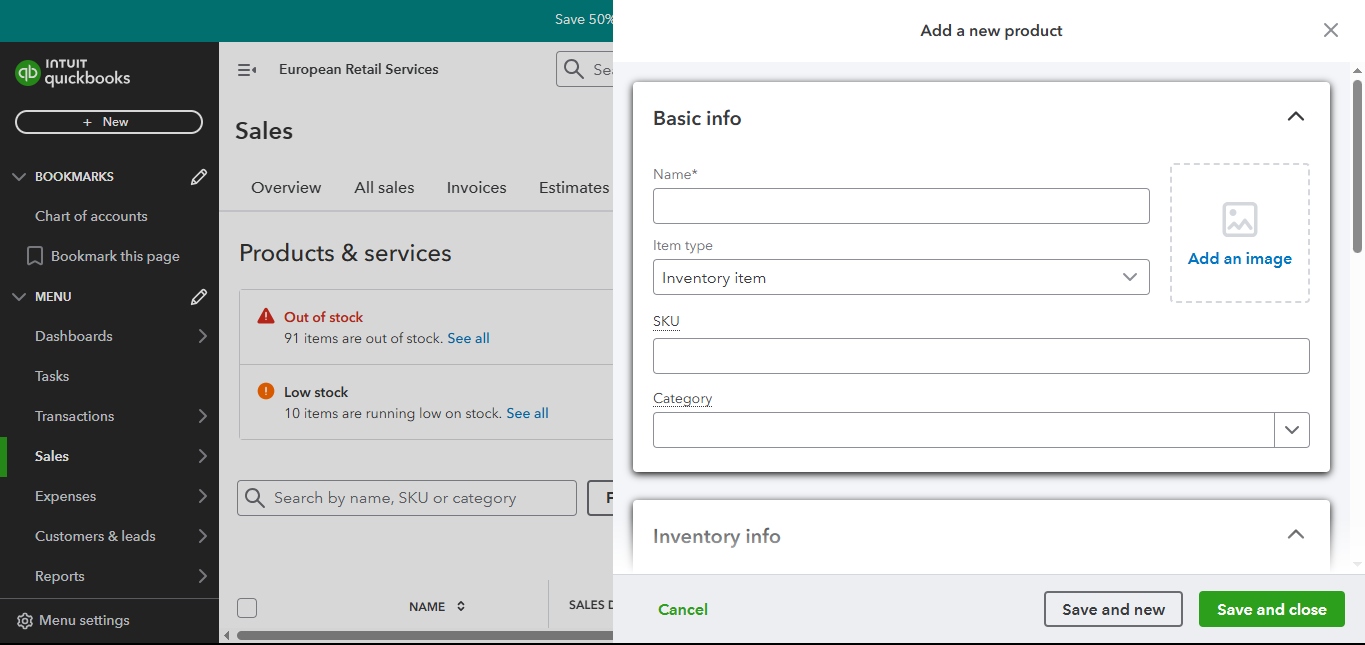Open the Expenses menu item
Viewport: 1365px width, 645px height.
click(66, 496)
